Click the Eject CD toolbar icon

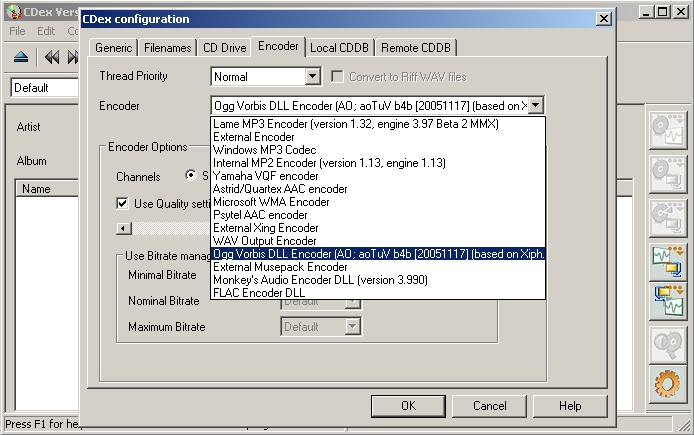21,58
